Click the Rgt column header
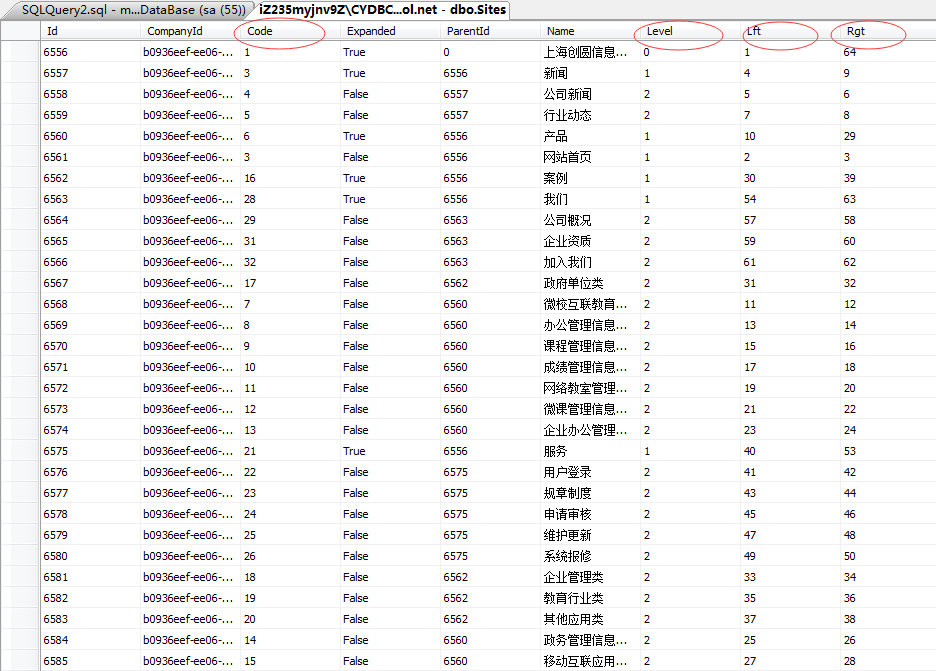Screen dimensions: 936x671 pos(888,31)
